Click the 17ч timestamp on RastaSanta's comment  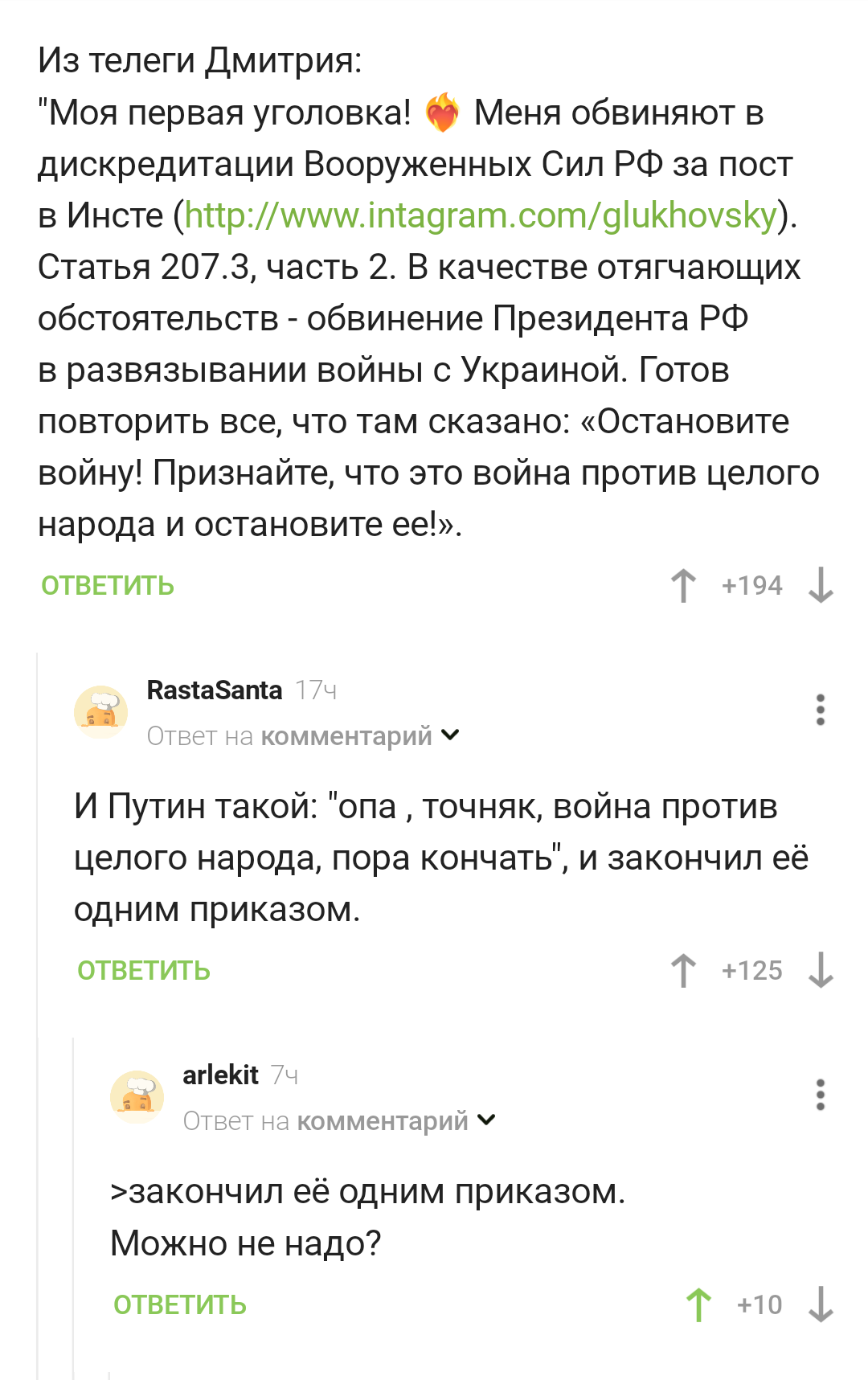click(316, 690)
